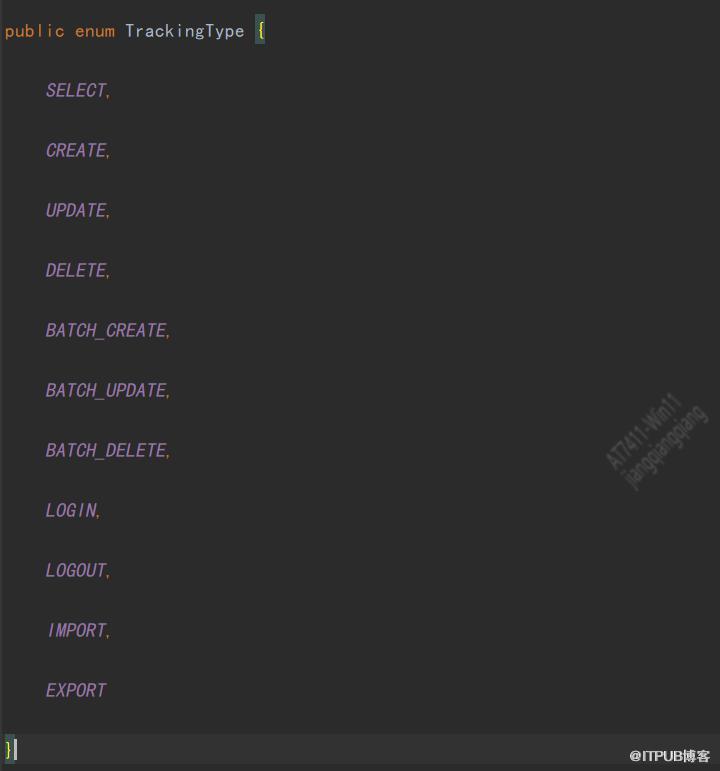This screenshot has width=720, height=771.
Task: Click the TrackingType enum name
Action: click(x=184, y=31)
